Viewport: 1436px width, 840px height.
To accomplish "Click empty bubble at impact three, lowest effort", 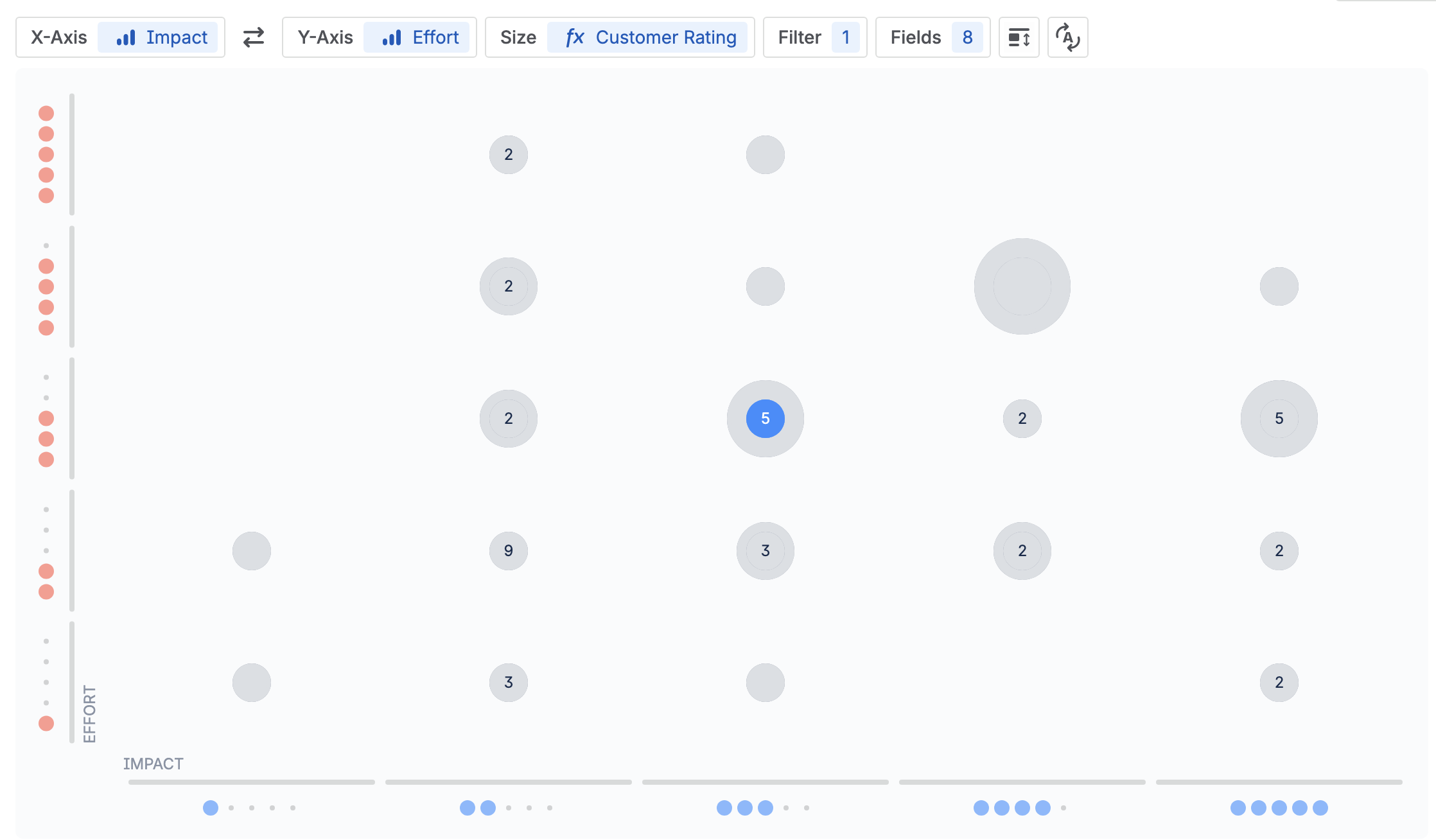I will click(x=766, y=683).
